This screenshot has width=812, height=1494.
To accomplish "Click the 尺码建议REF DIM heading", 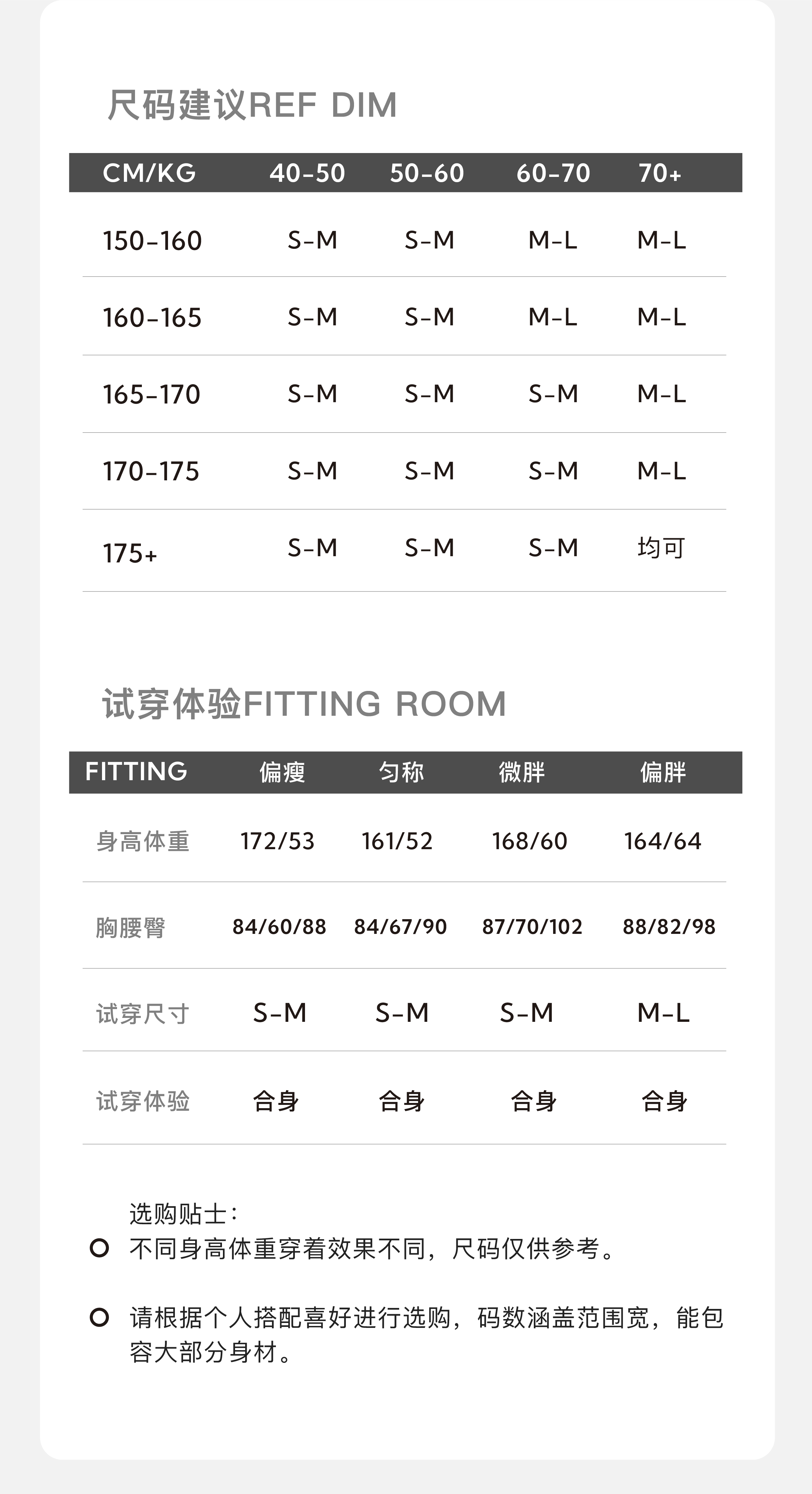I will (252, 105).
